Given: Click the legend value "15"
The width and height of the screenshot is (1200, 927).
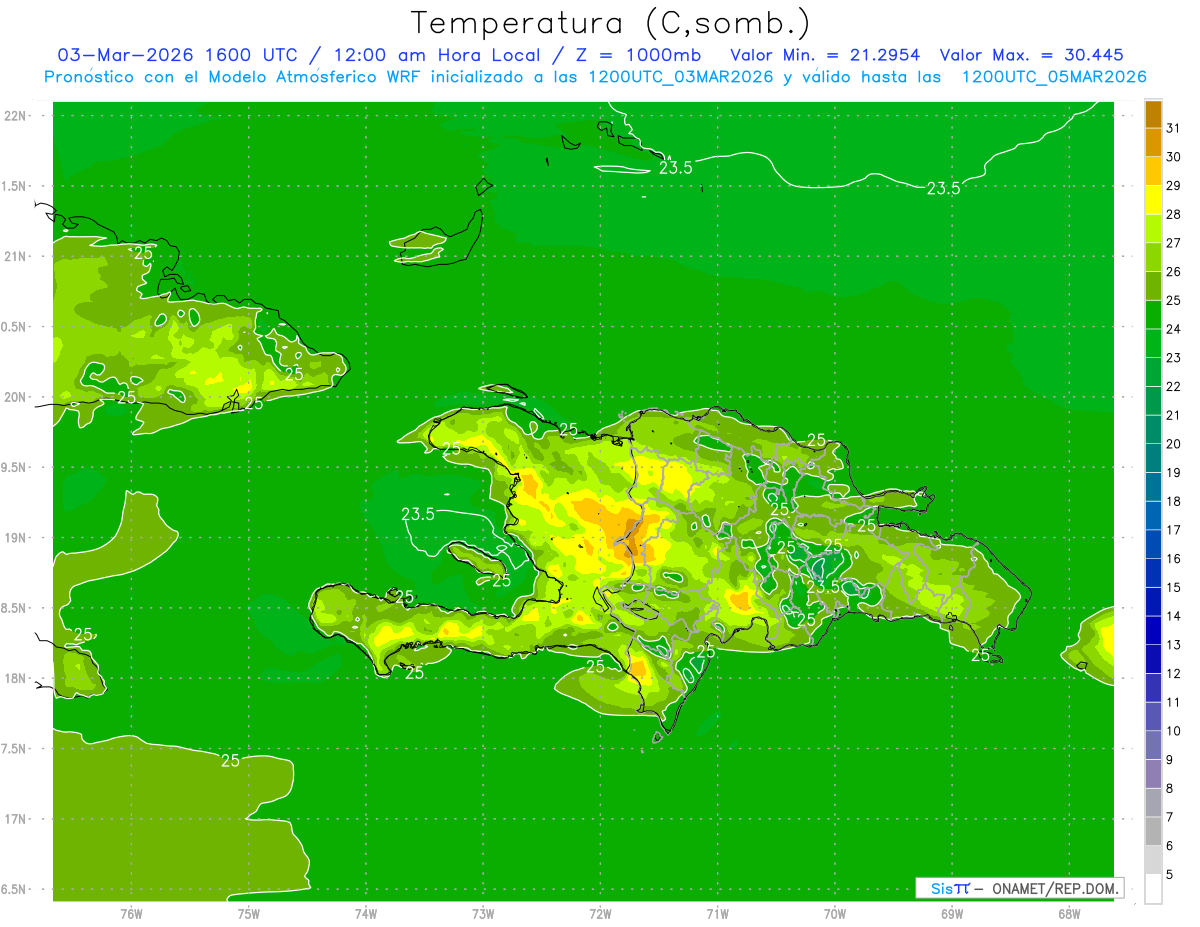Looking at the screenshot, I should pyautogui.click(x=1174, y=587).
